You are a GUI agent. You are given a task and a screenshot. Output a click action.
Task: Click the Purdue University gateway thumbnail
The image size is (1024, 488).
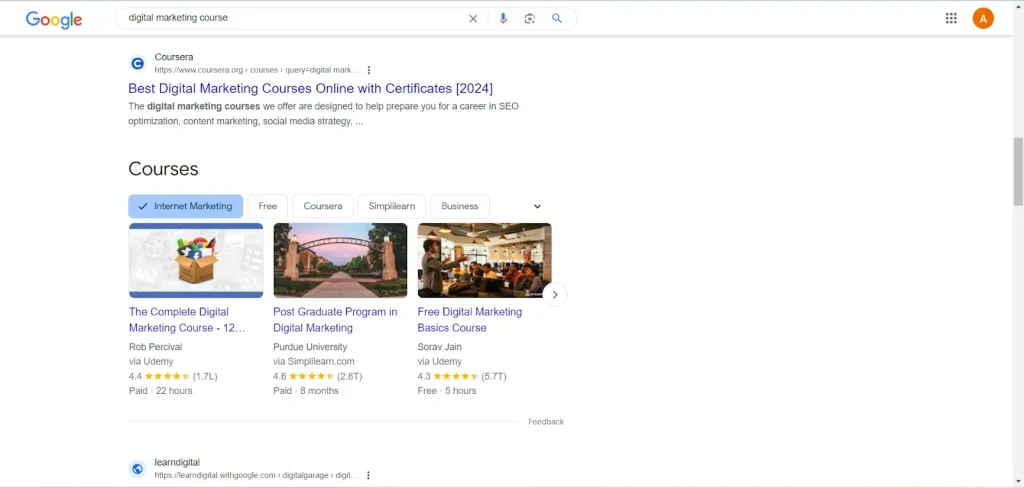(x=340, y=260)
